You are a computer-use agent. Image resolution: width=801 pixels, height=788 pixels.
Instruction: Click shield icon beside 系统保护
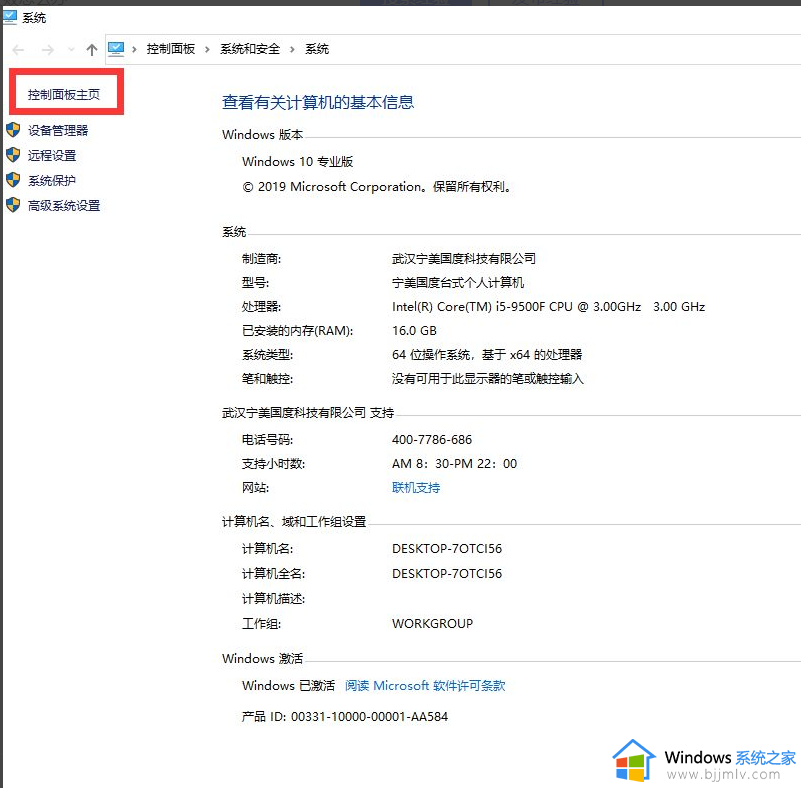pyautogui.click(x=13, y=180)
